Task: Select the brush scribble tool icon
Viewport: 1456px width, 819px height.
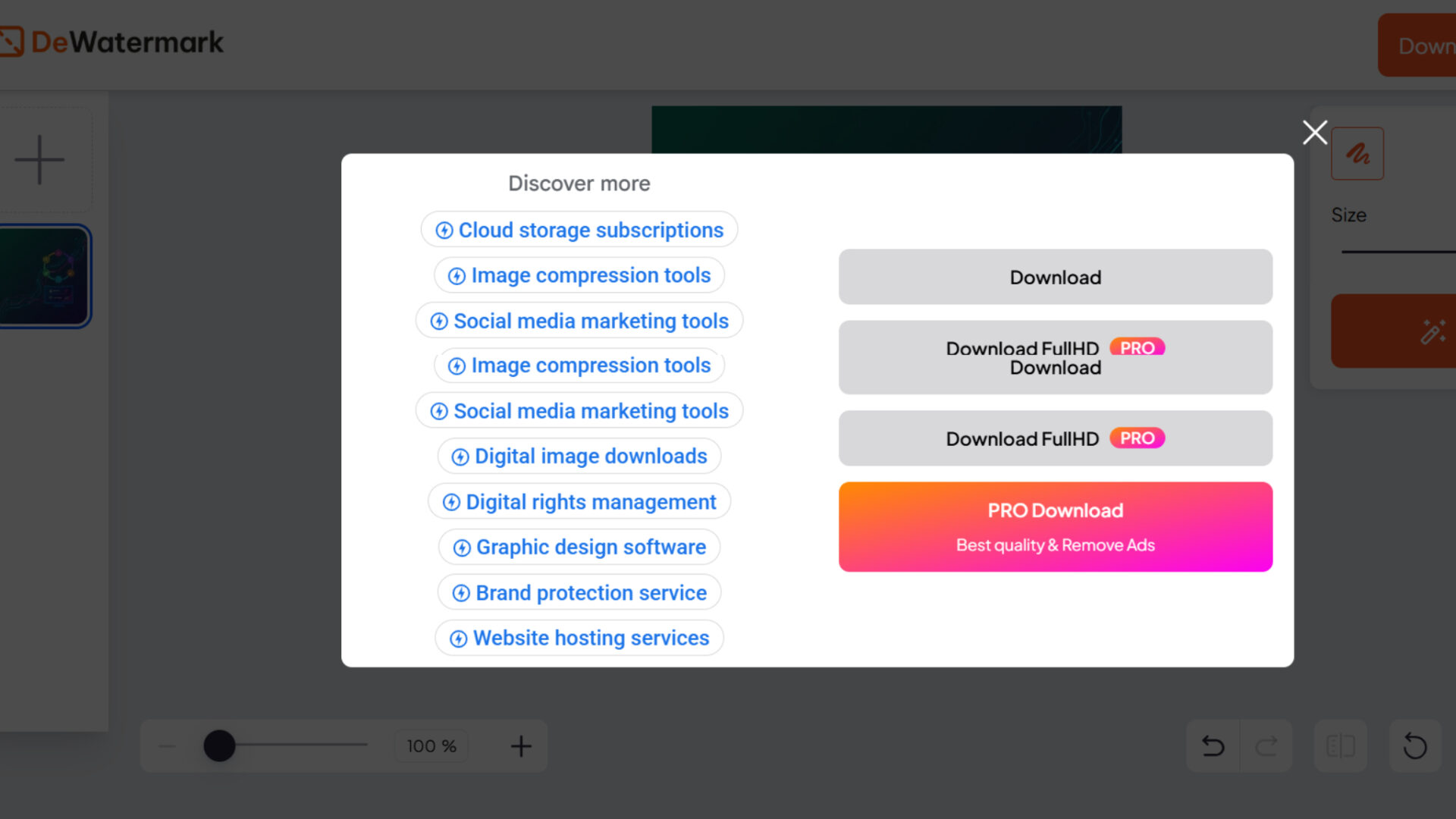Action: [1357, 154]
